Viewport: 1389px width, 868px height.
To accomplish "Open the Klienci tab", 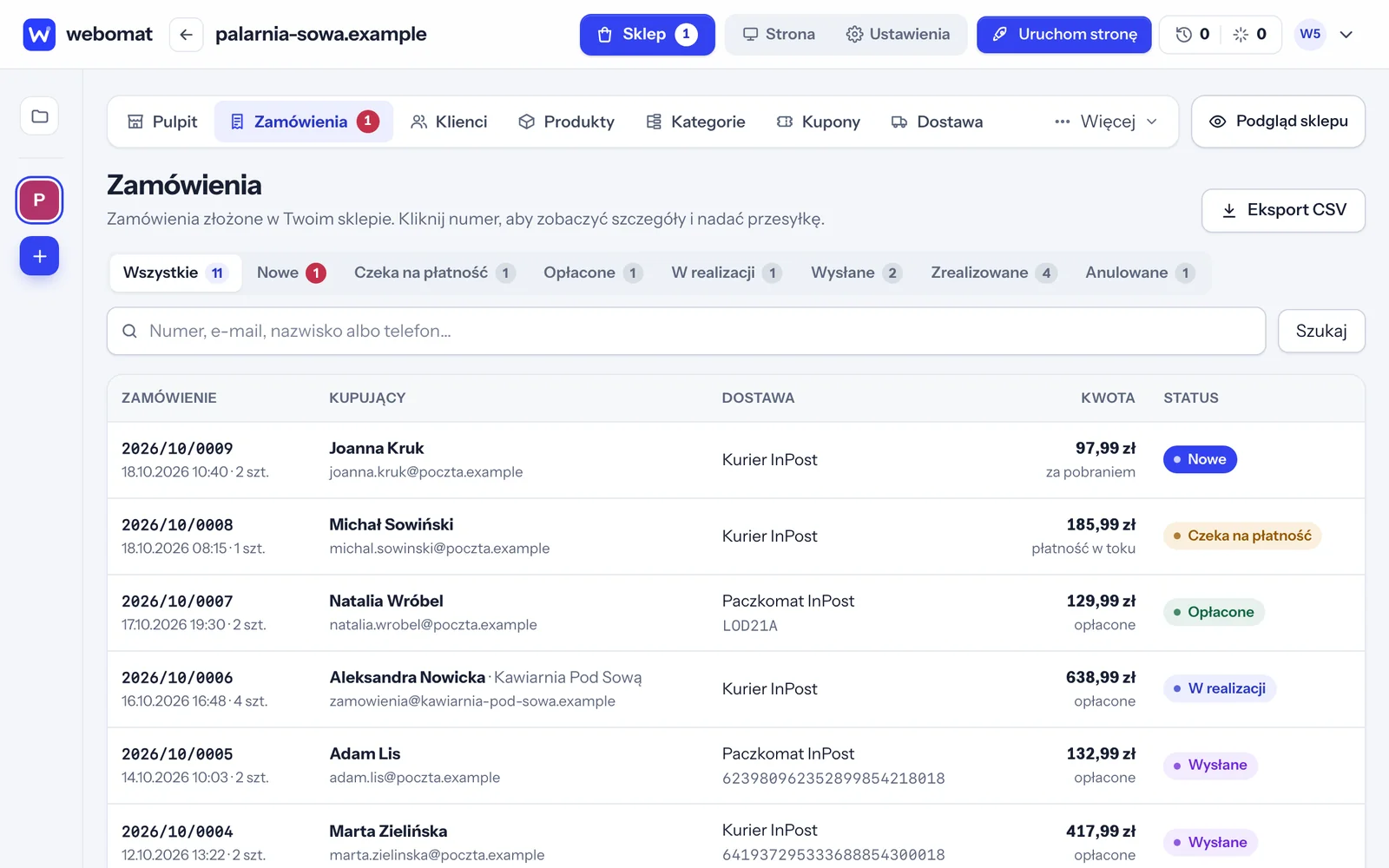I will [449, 122].
